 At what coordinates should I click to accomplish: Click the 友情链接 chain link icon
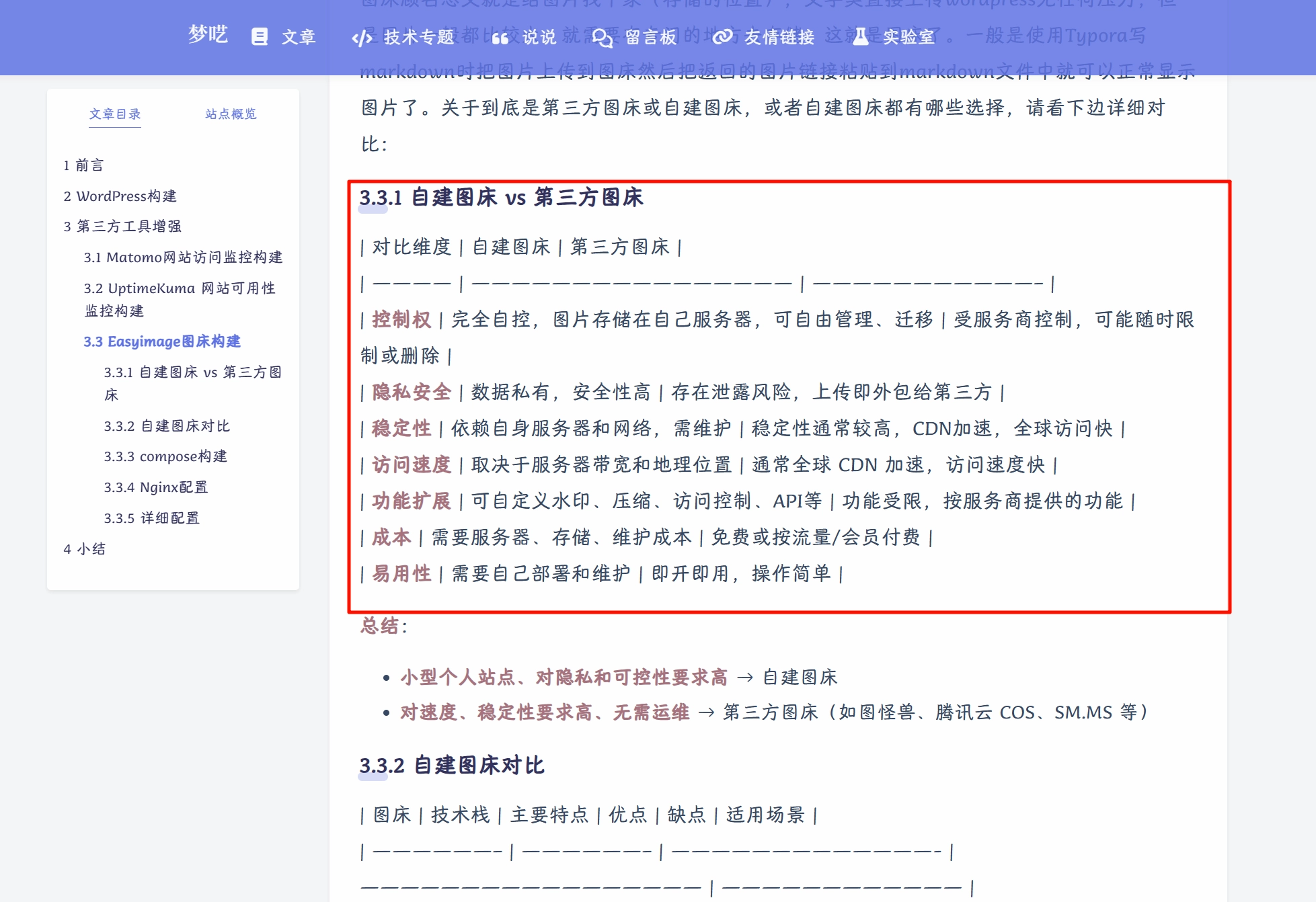723,37
